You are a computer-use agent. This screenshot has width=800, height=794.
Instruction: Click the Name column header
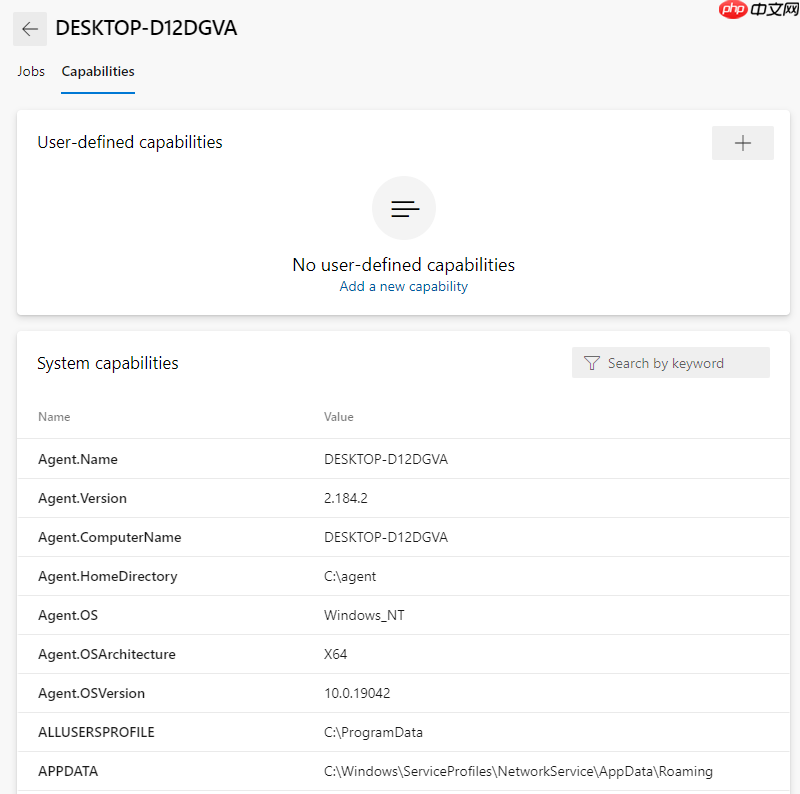point(54,417)
